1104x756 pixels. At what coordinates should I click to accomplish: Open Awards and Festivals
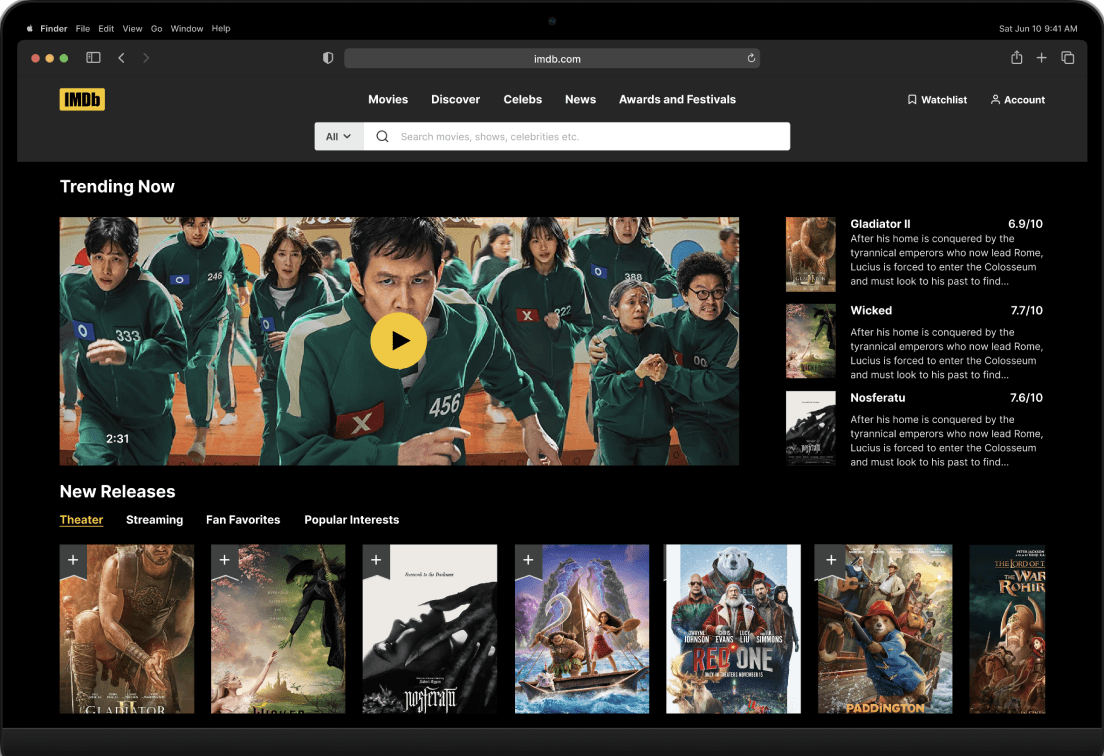[x=677, y=99]
